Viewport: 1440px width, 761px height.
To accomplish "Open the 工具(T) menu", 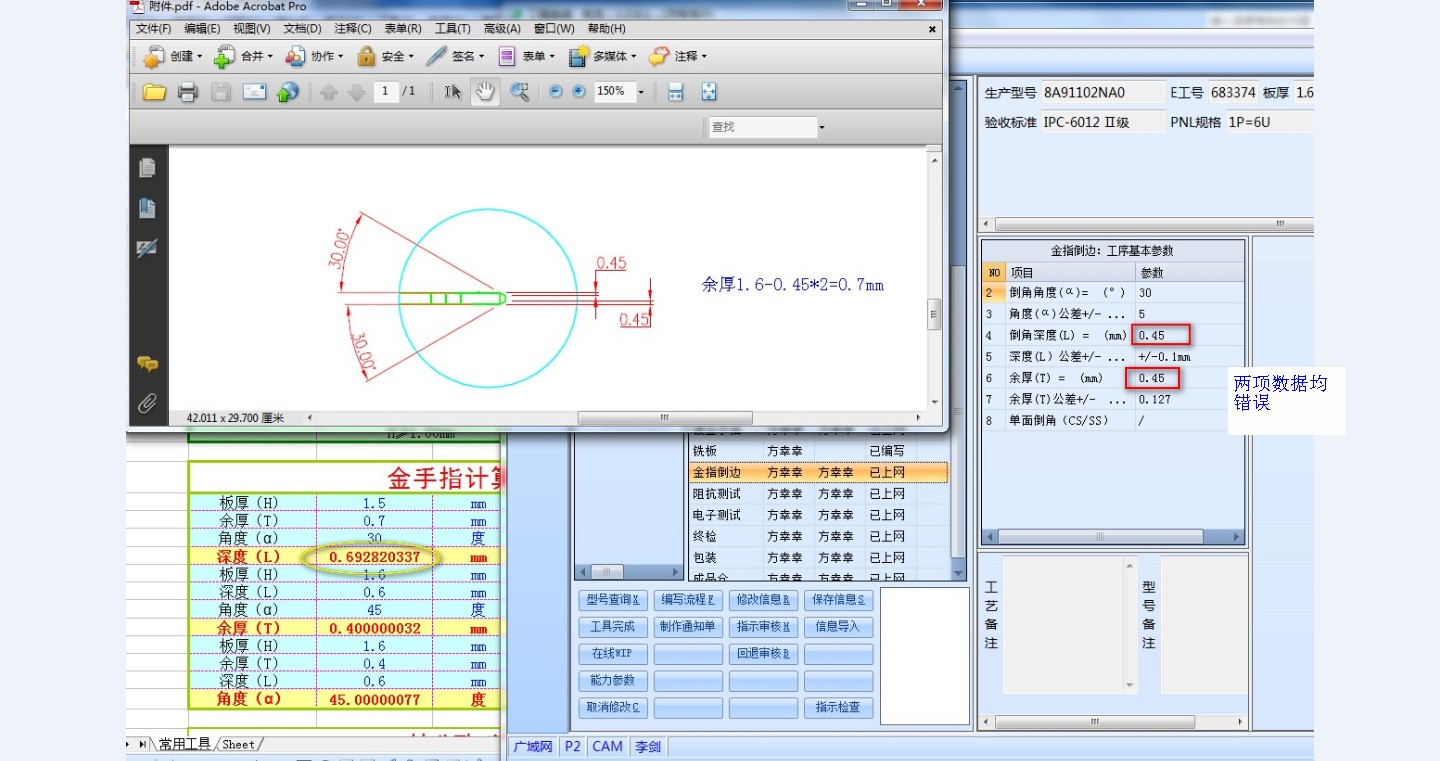I will (453, 29).
